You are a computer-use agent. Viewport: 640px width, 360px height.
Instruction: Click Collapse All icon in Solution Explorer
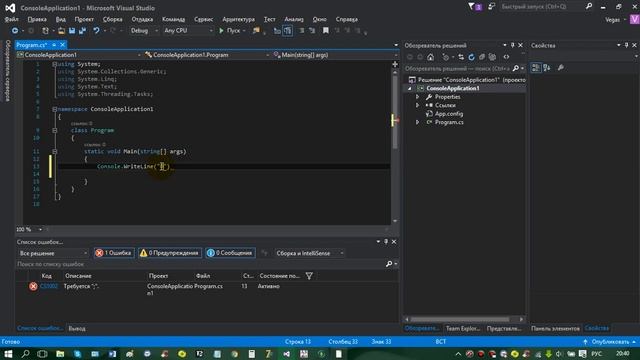[482, 57]
